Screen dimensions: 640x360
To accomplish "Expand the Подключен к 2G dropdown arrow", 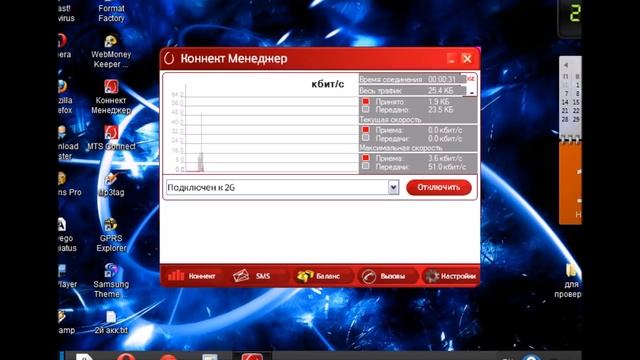I will (393, 187).
